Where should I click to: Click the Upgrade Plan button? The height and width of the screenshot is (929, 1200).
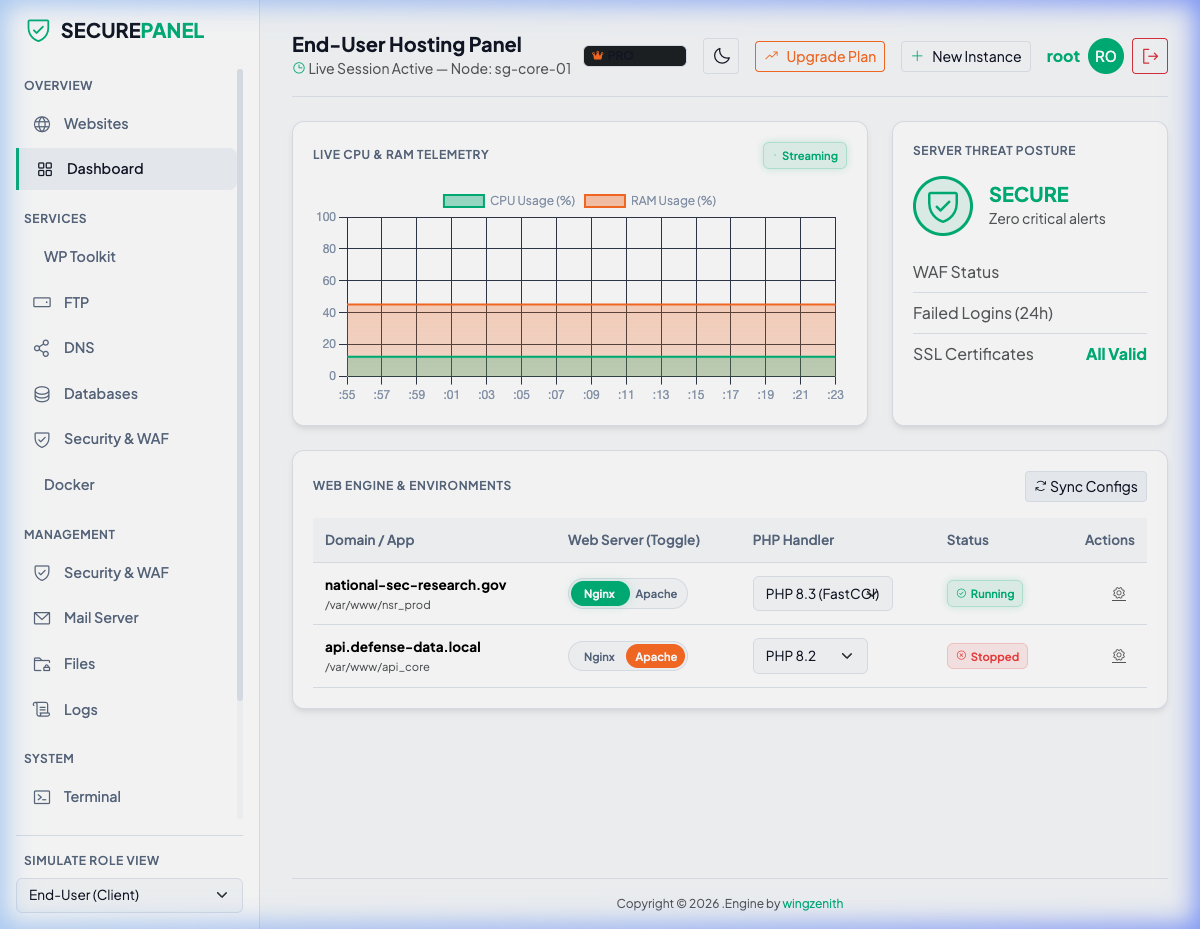click(820, 56)
